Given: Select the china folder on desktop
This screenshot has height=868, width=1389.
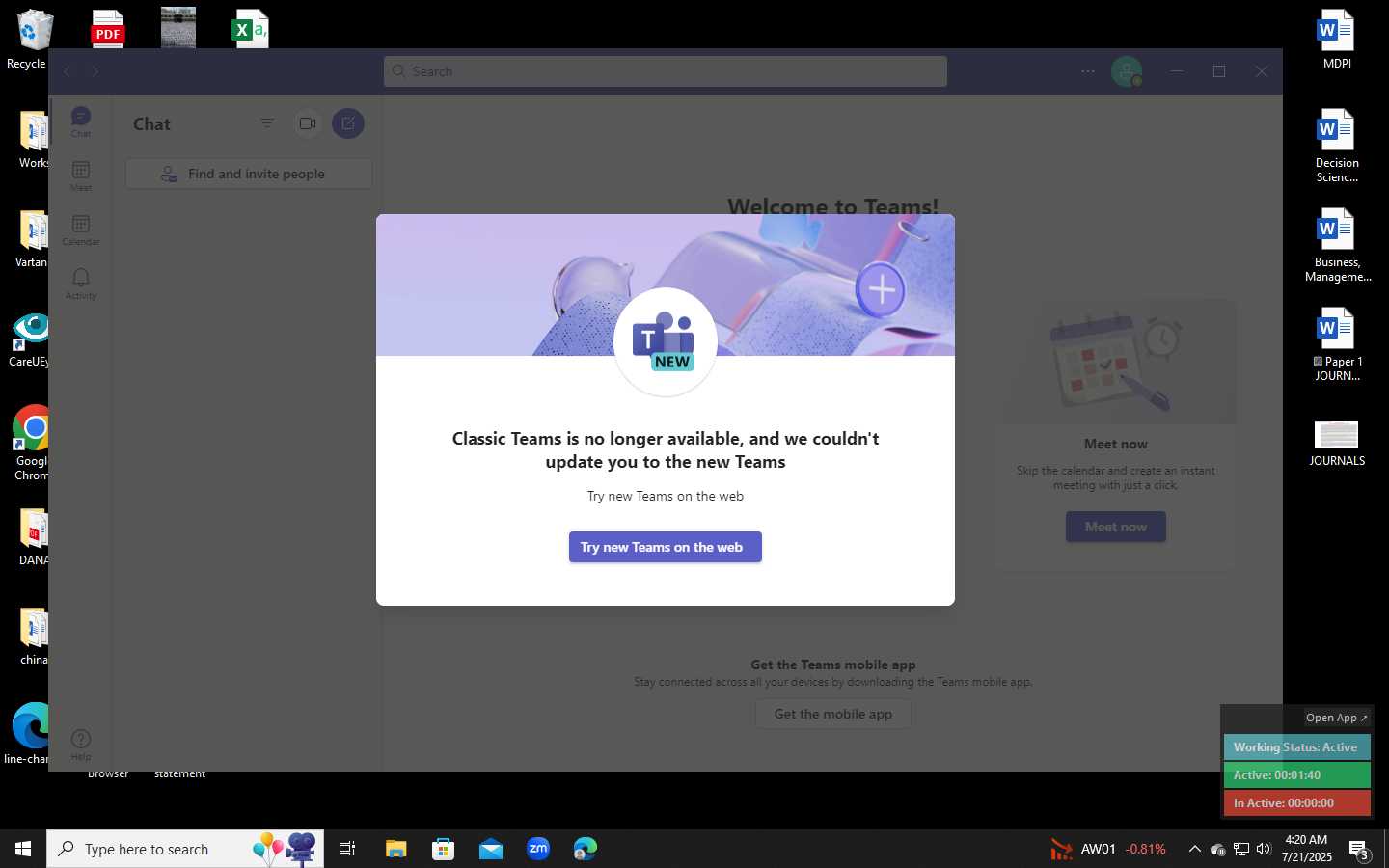Looking at the screenshot, I should 33,637.
